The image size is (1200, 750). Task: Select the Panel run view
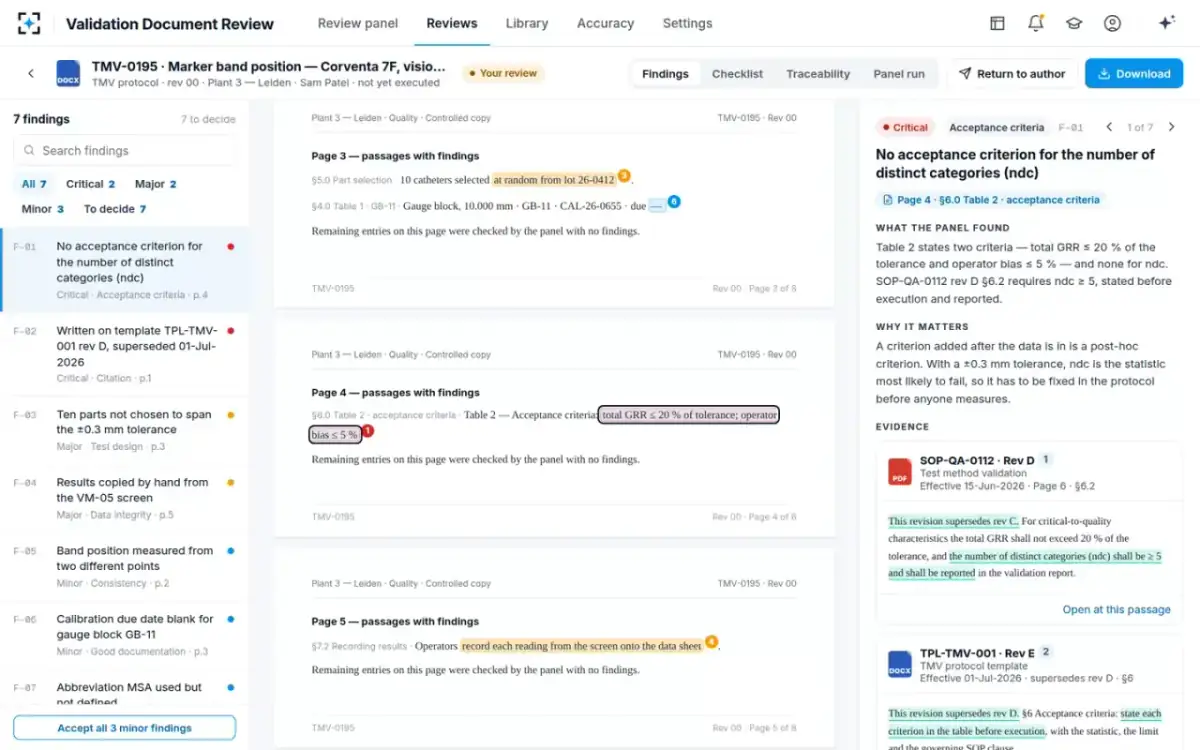click(x=899, y=74)
